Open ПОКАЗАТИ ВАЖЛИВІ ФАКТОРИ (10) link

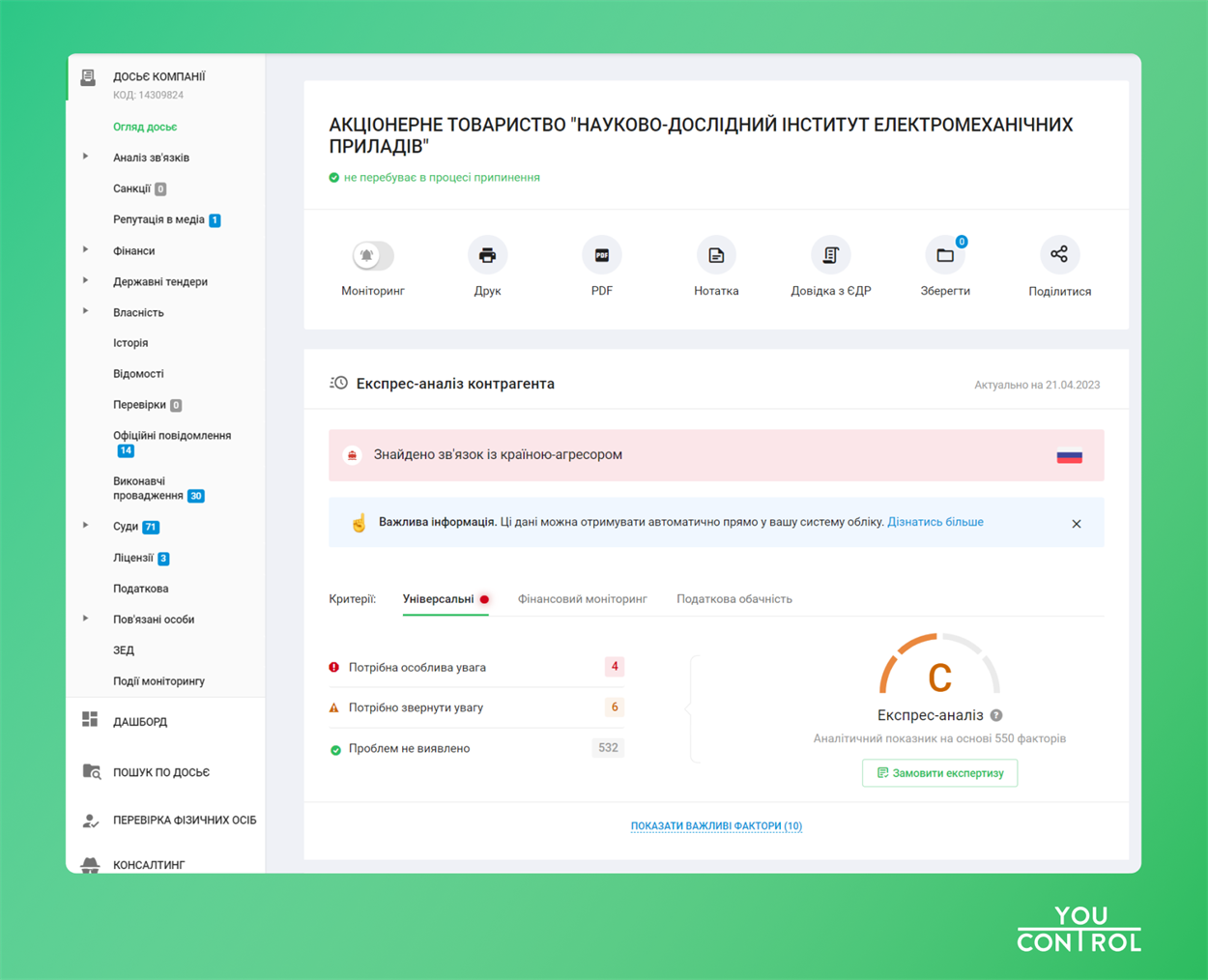point(716,826)
